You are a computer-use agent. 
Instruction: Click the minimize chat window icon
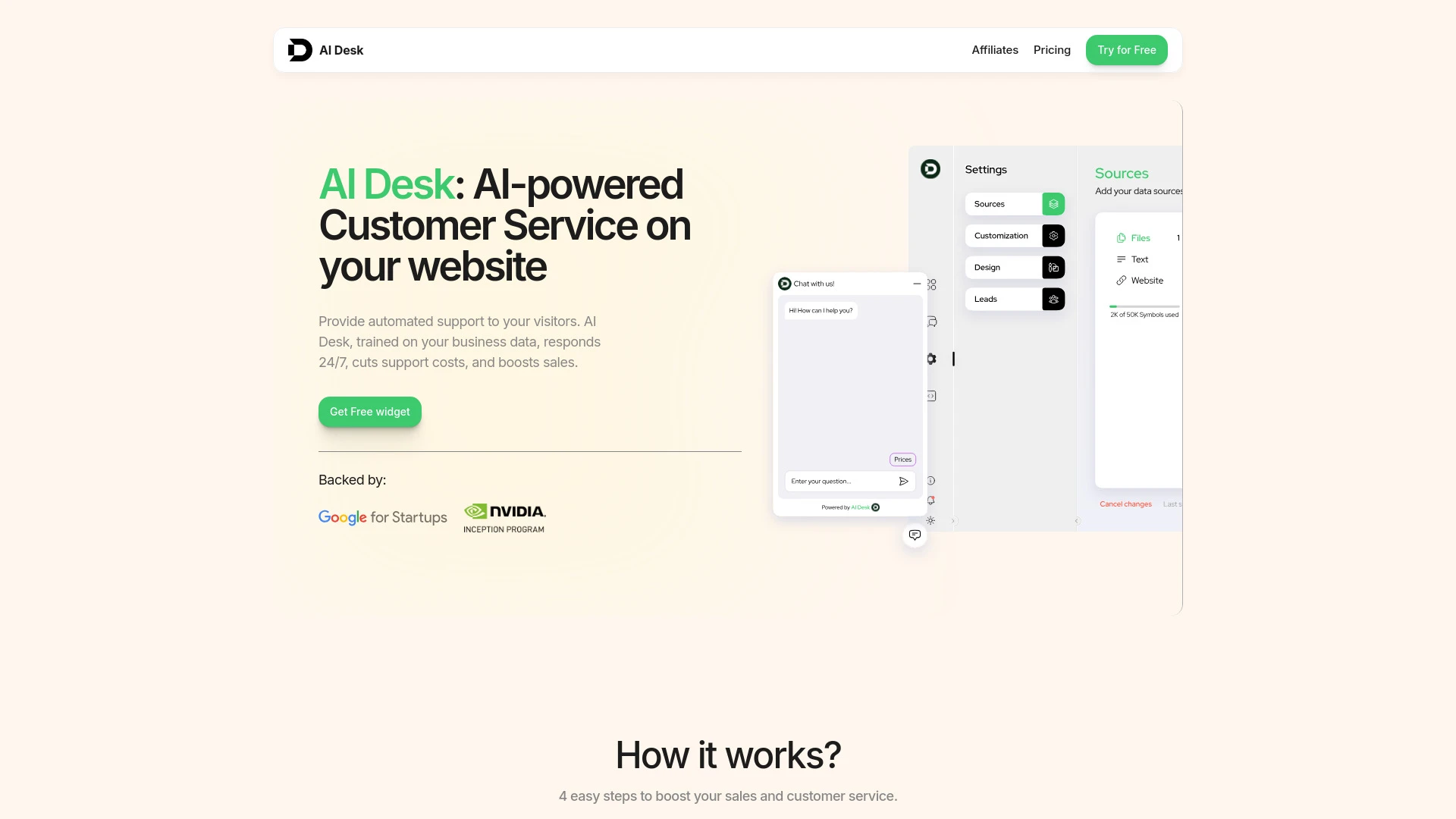pos(916,283)
